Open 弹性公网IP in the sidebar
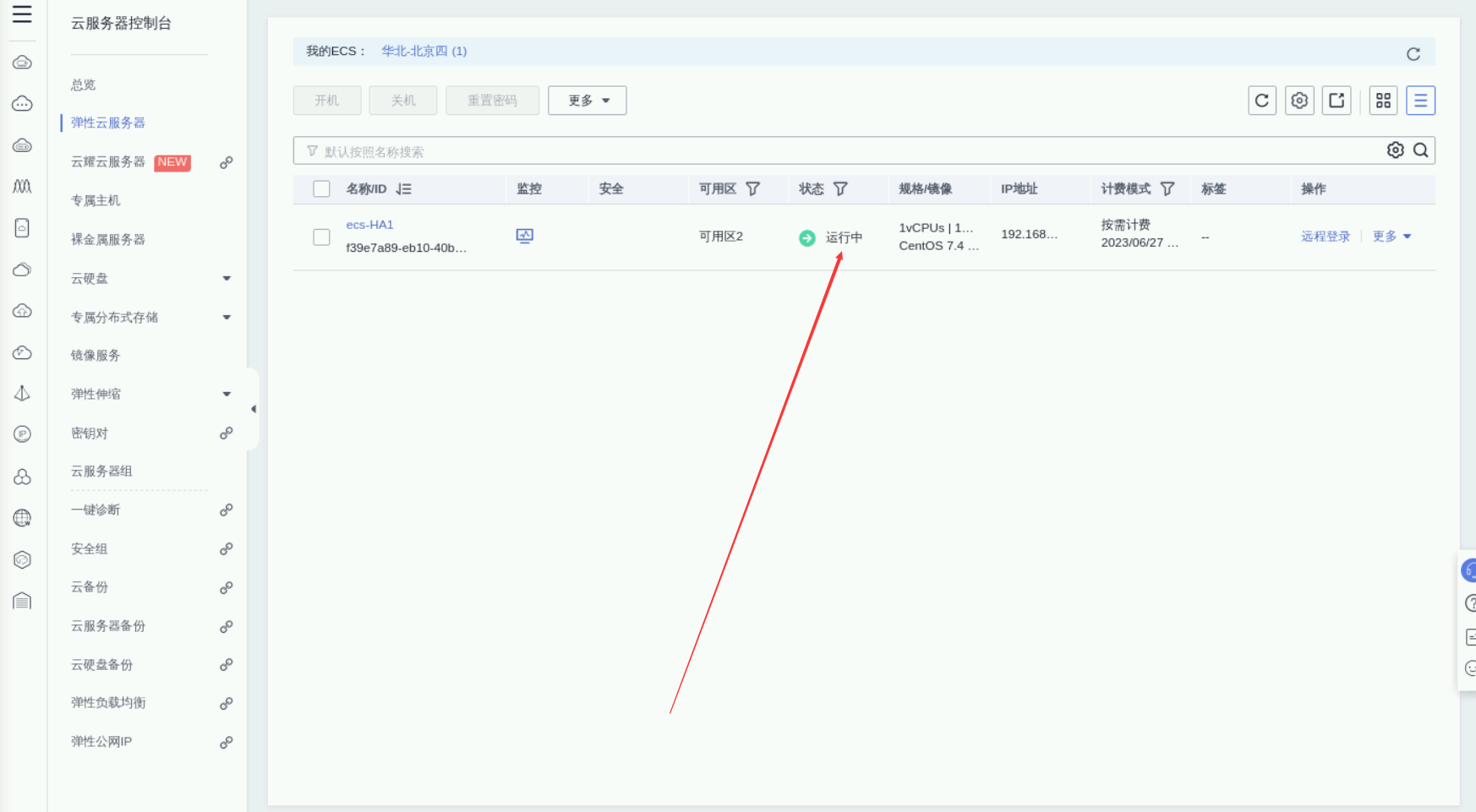Image resolution: width=1476 pixels, height=812 pixels. pyautogui.click(x=101, y=742)
